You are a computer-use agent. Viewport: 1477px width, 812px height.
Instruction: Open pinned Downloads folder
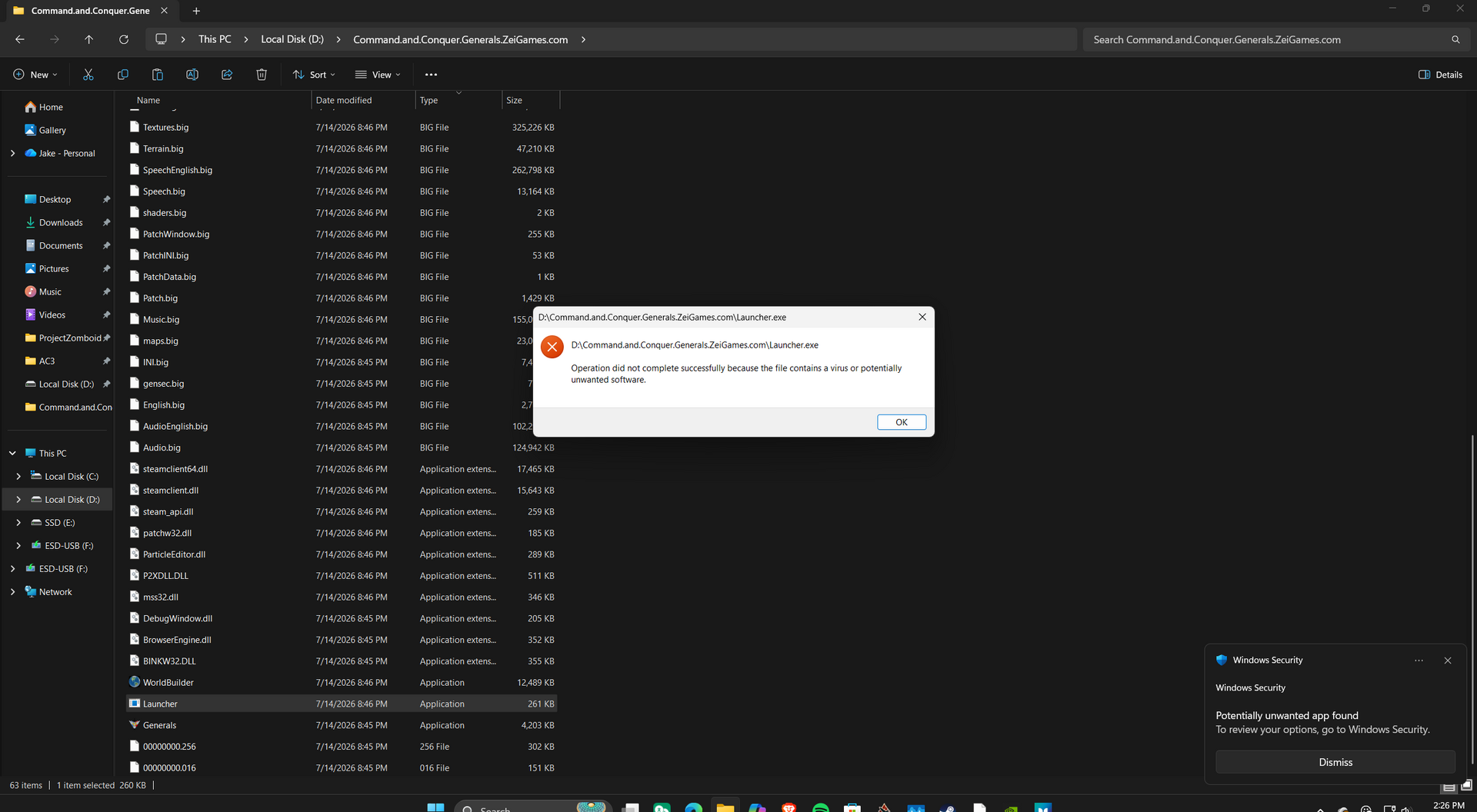[x=61, y=222]
